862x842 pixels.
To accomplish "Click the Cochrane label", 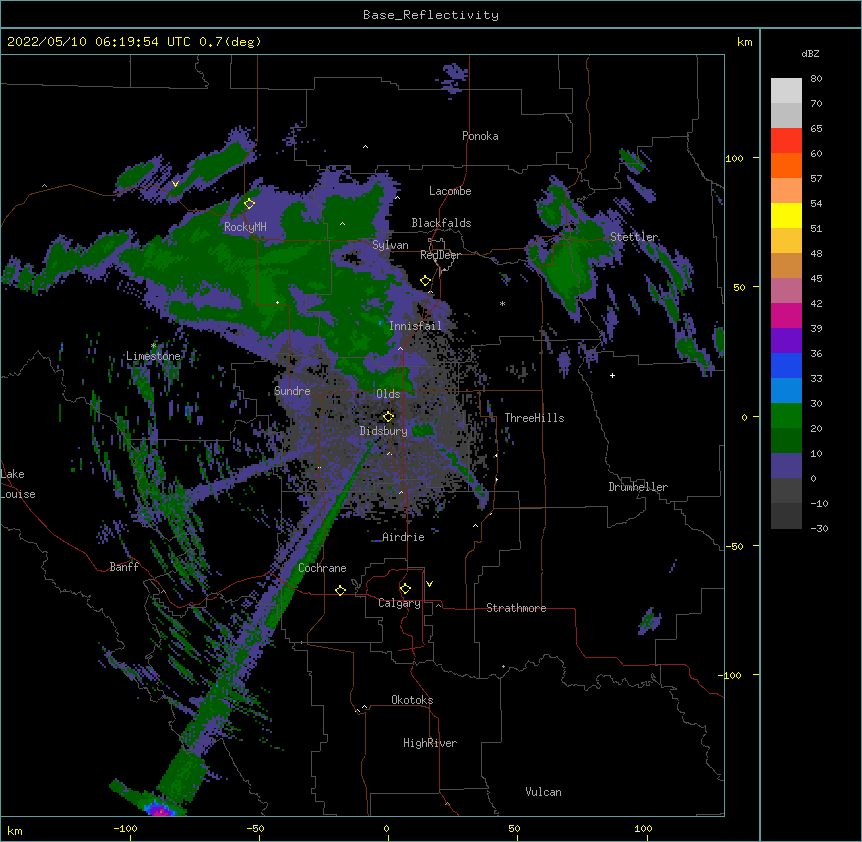I will tap(322, 568).
